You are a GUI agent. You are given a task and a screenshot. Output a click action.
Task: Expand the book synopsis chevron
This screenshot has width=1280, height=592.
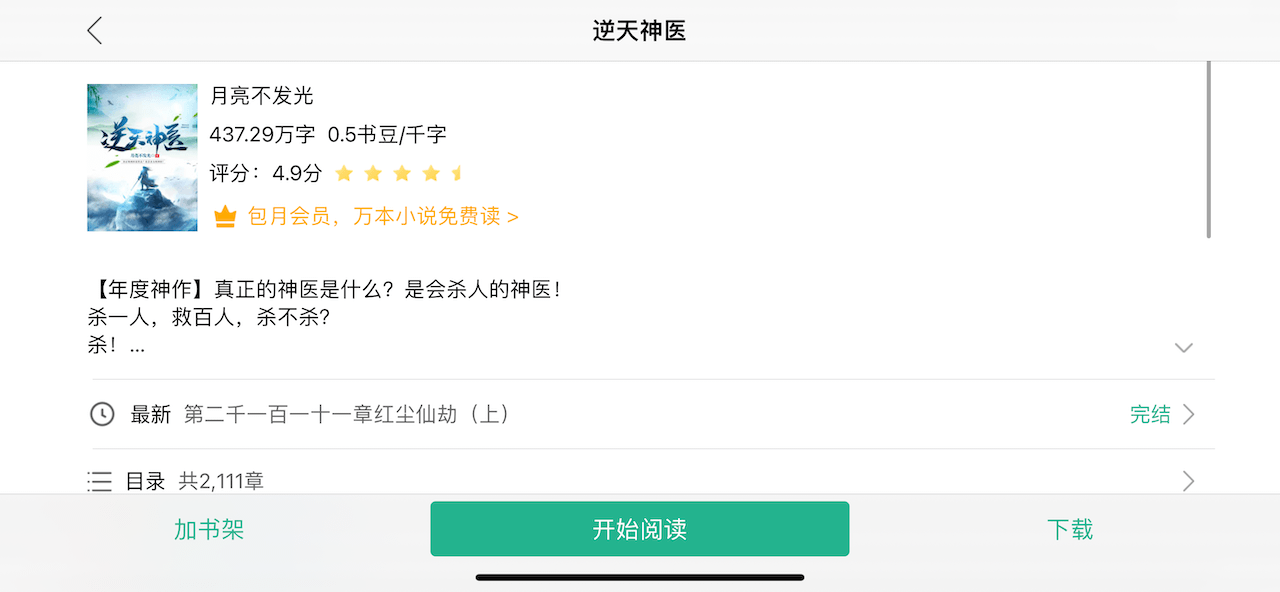(1184, 348)
